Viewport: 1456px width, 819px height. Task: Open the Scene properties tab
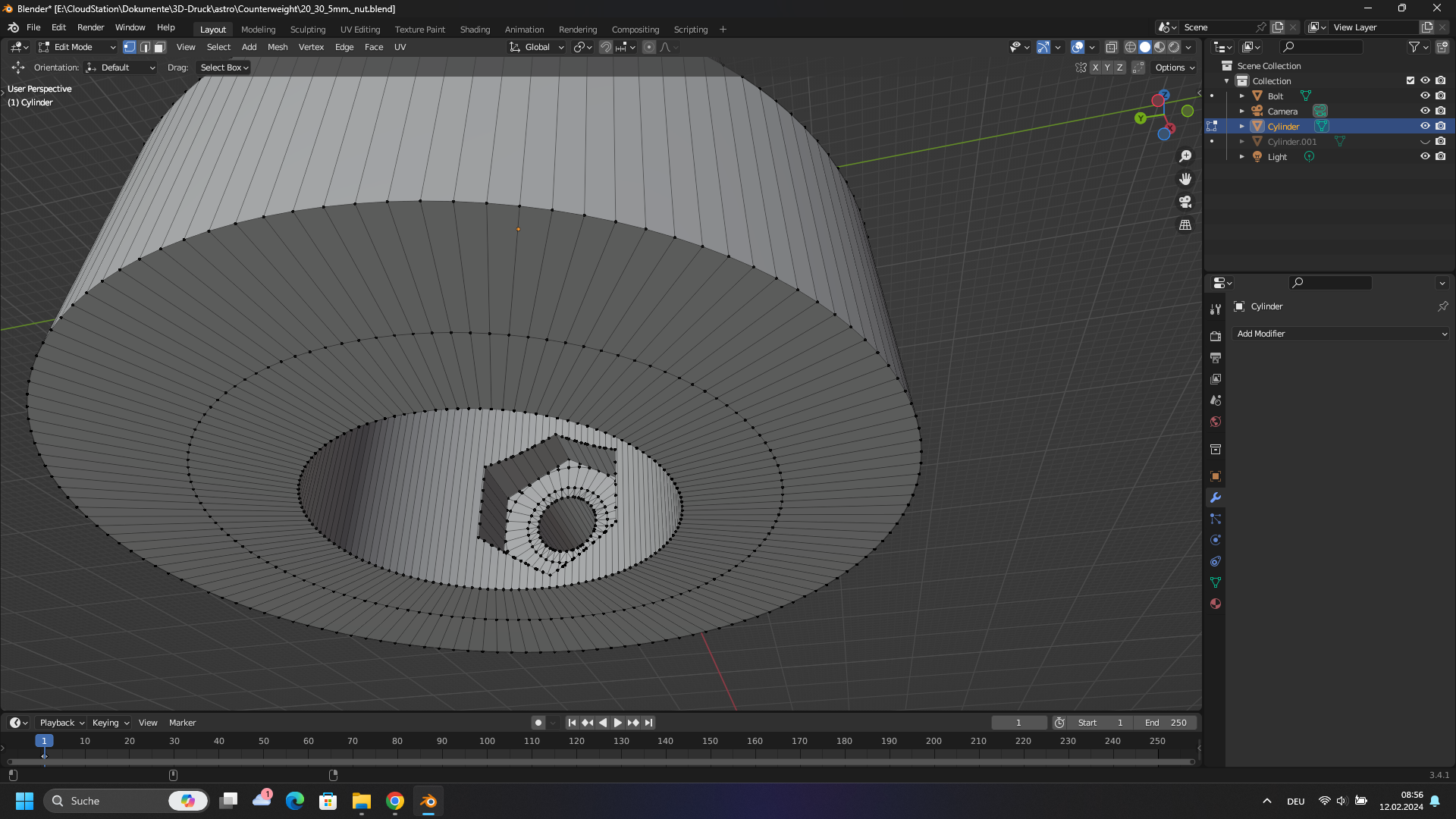click(x=1216, y=400)
